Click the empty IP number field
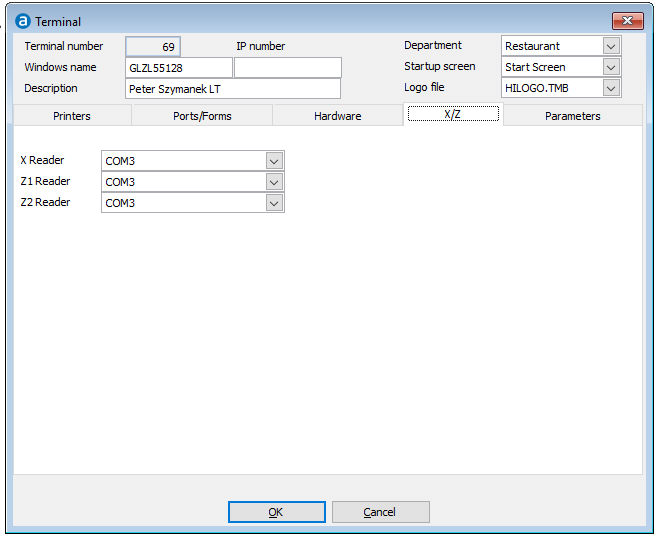The height and width of the screenshot is (542, 659). click(x=288, y=68)
